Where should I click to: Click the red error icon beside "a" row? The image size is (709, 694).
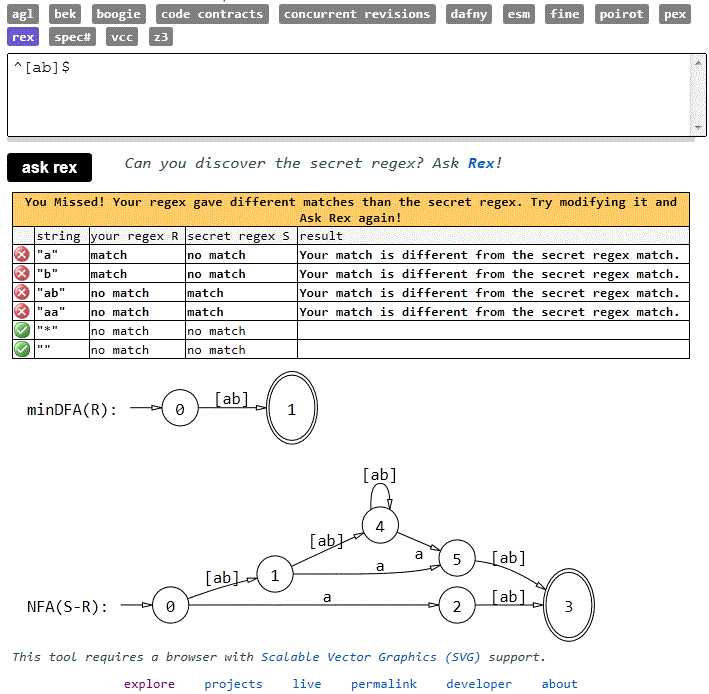(x=22, y=255)
